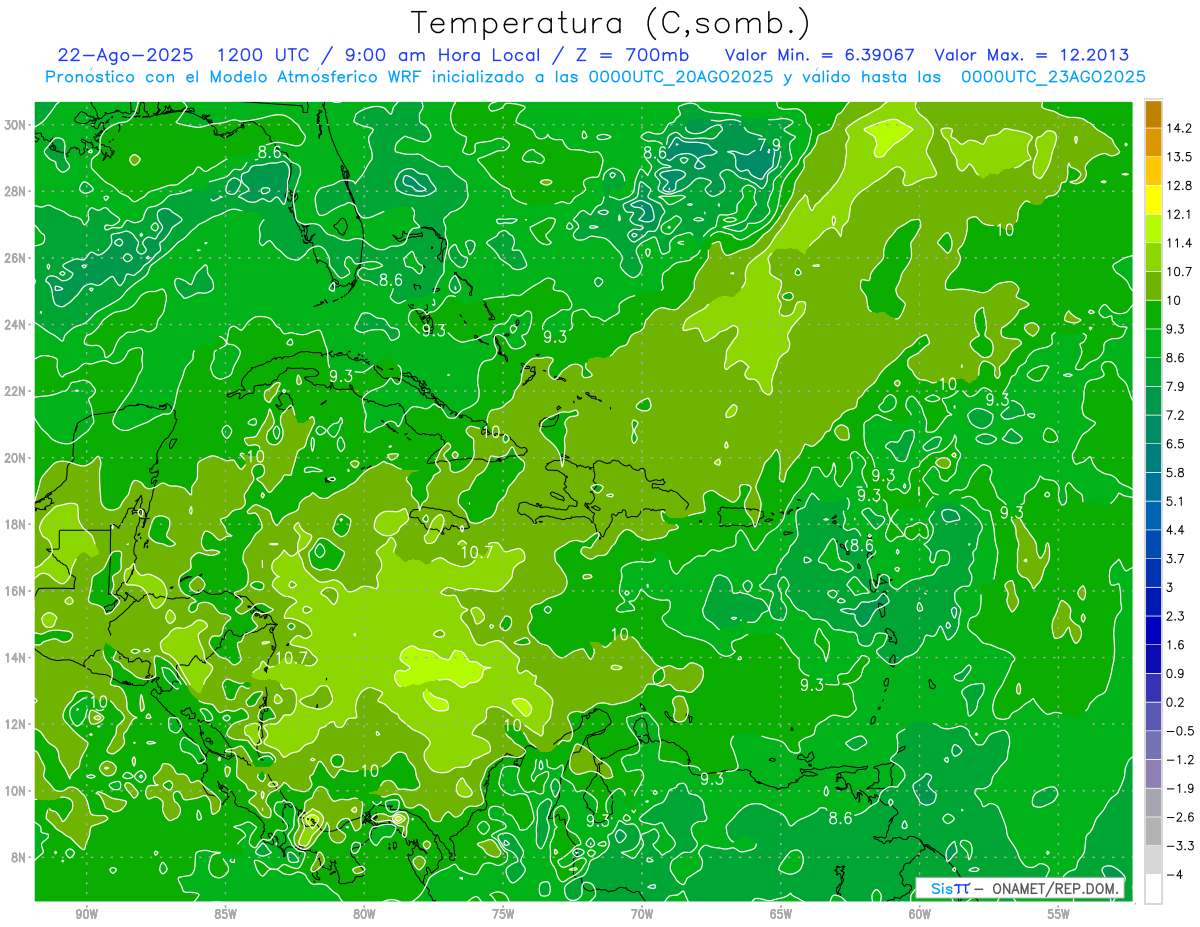Pick the white swatch below the -4 label

(x=1153, y=889)
